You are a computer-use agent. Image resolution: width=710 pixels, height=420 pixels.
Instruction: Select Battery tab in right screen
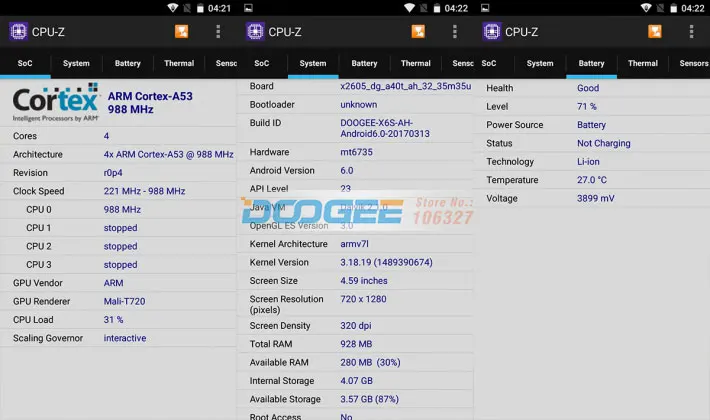click(x=591, y=63)
